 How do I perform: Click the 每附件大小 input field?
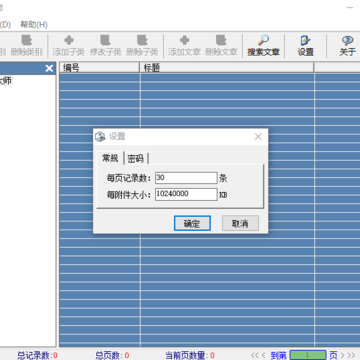click(x=186, y=194)
